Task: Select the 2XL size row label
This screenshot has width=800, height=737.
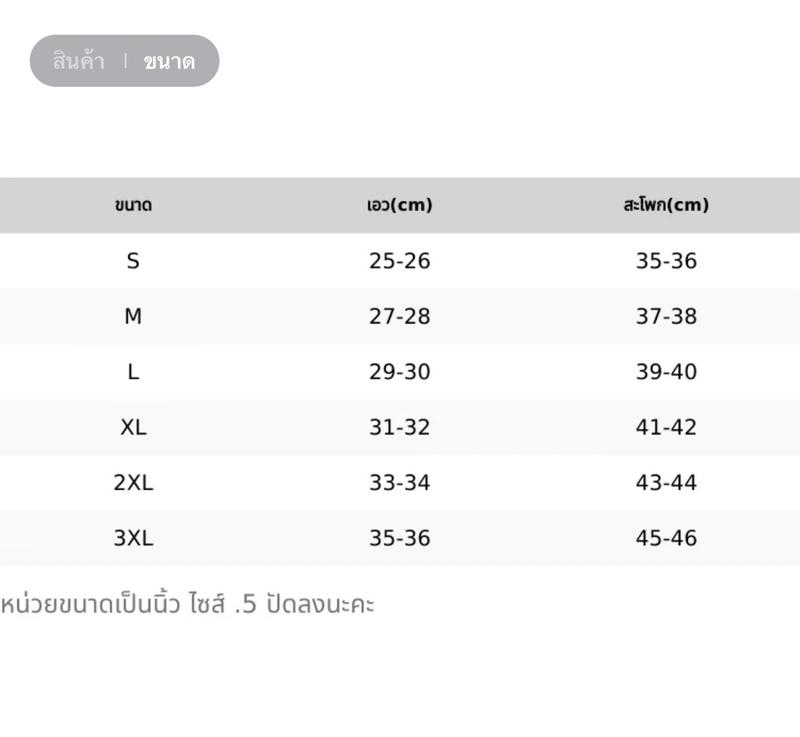Action: (133, 483)
